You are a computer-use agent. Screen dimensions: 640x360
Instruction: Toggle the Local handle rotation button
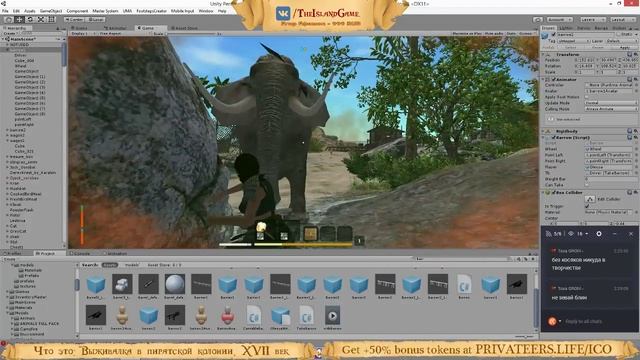[95, 19]
